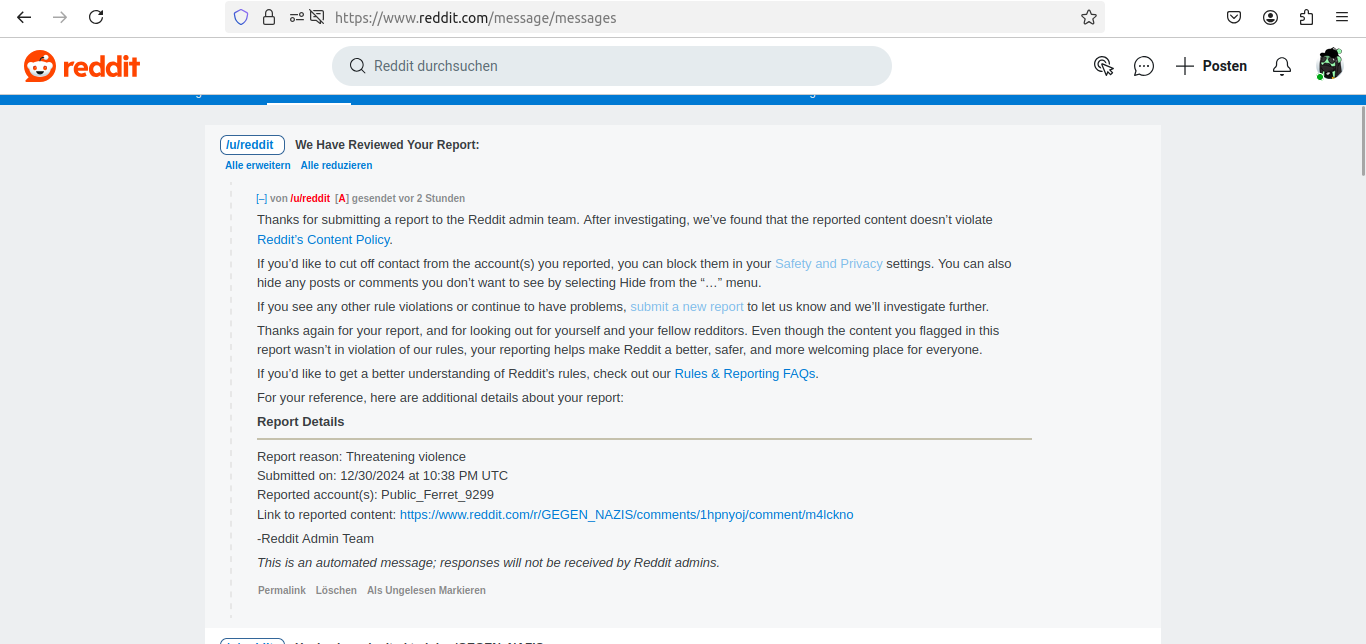Screen dimensions: 1366x644
Task: Click the Report Details heading
Action: [x=301, y=422]
